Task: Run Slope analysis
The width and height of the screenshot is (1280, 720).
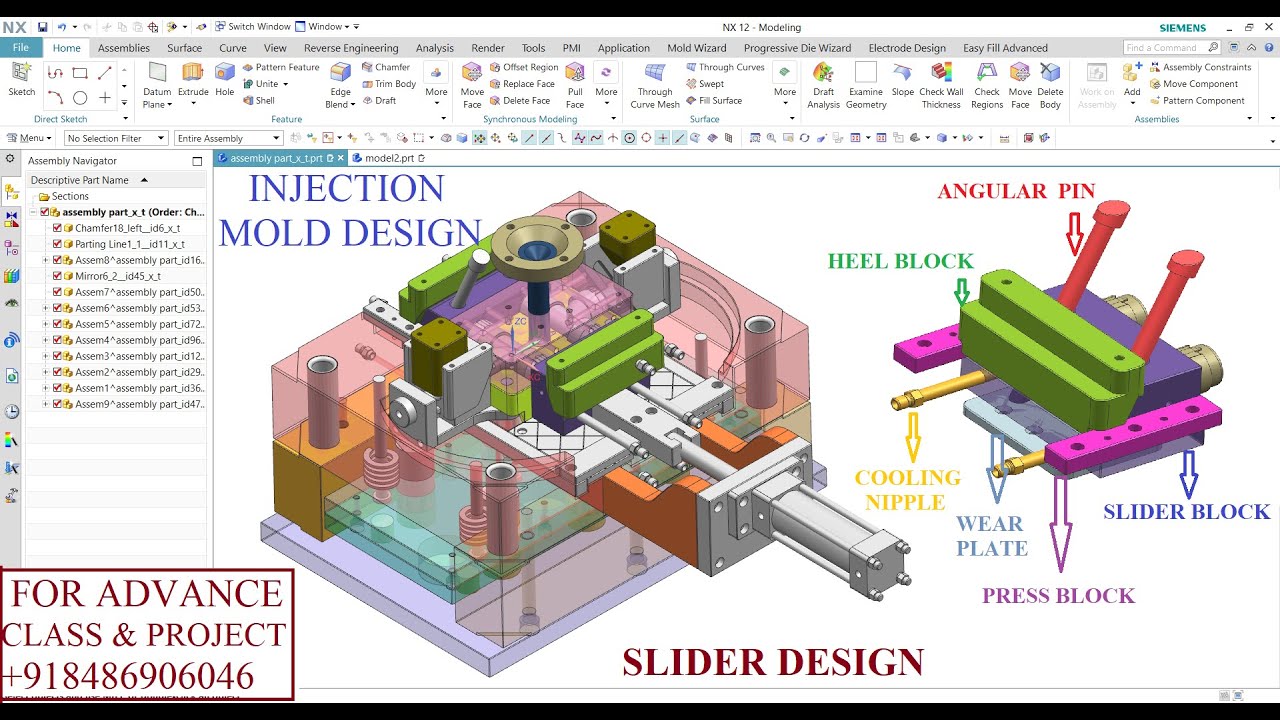Action: coord(903,80)
